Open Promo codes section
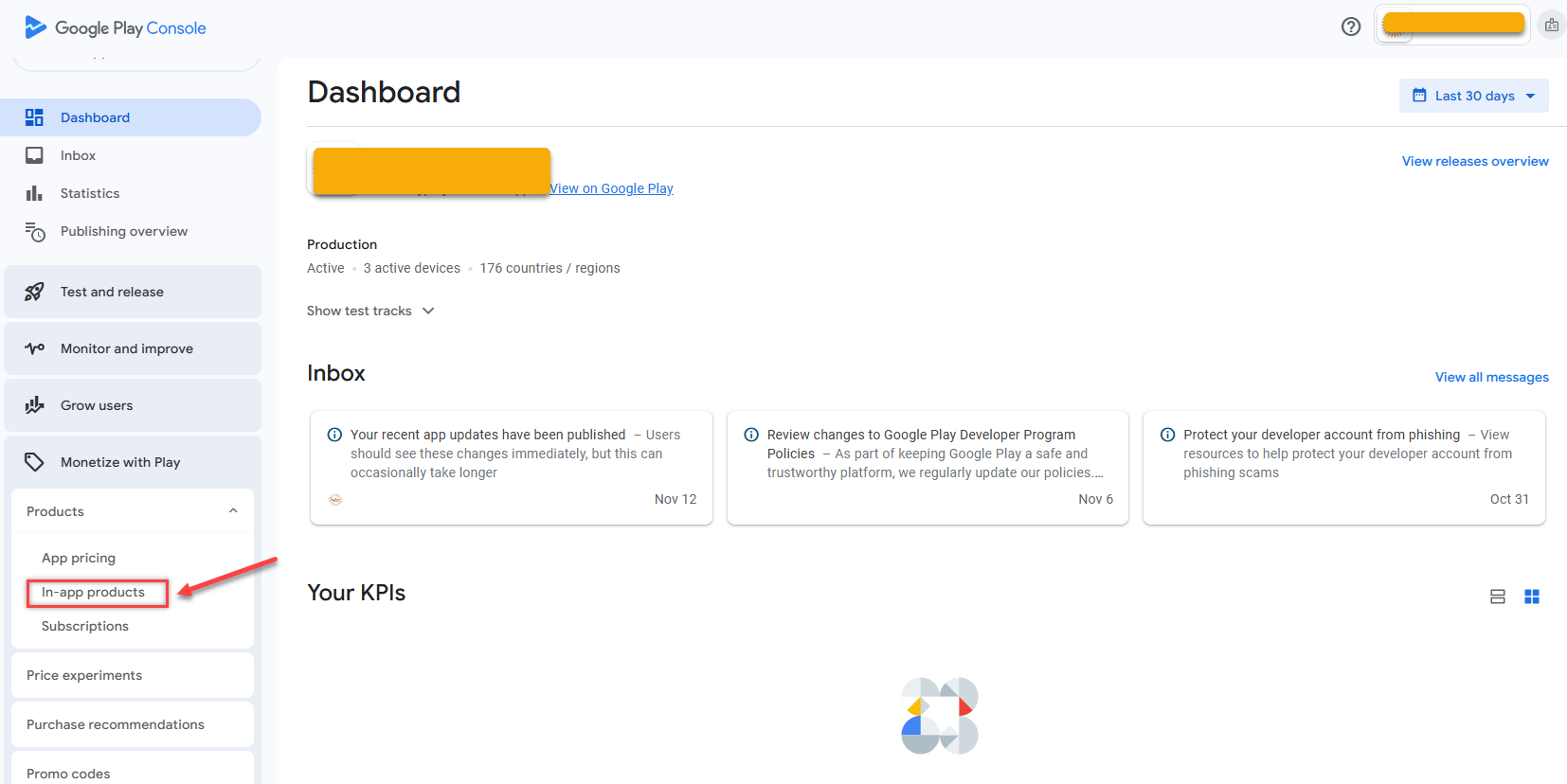1567x784 pixels. click(x=133, y=768)
